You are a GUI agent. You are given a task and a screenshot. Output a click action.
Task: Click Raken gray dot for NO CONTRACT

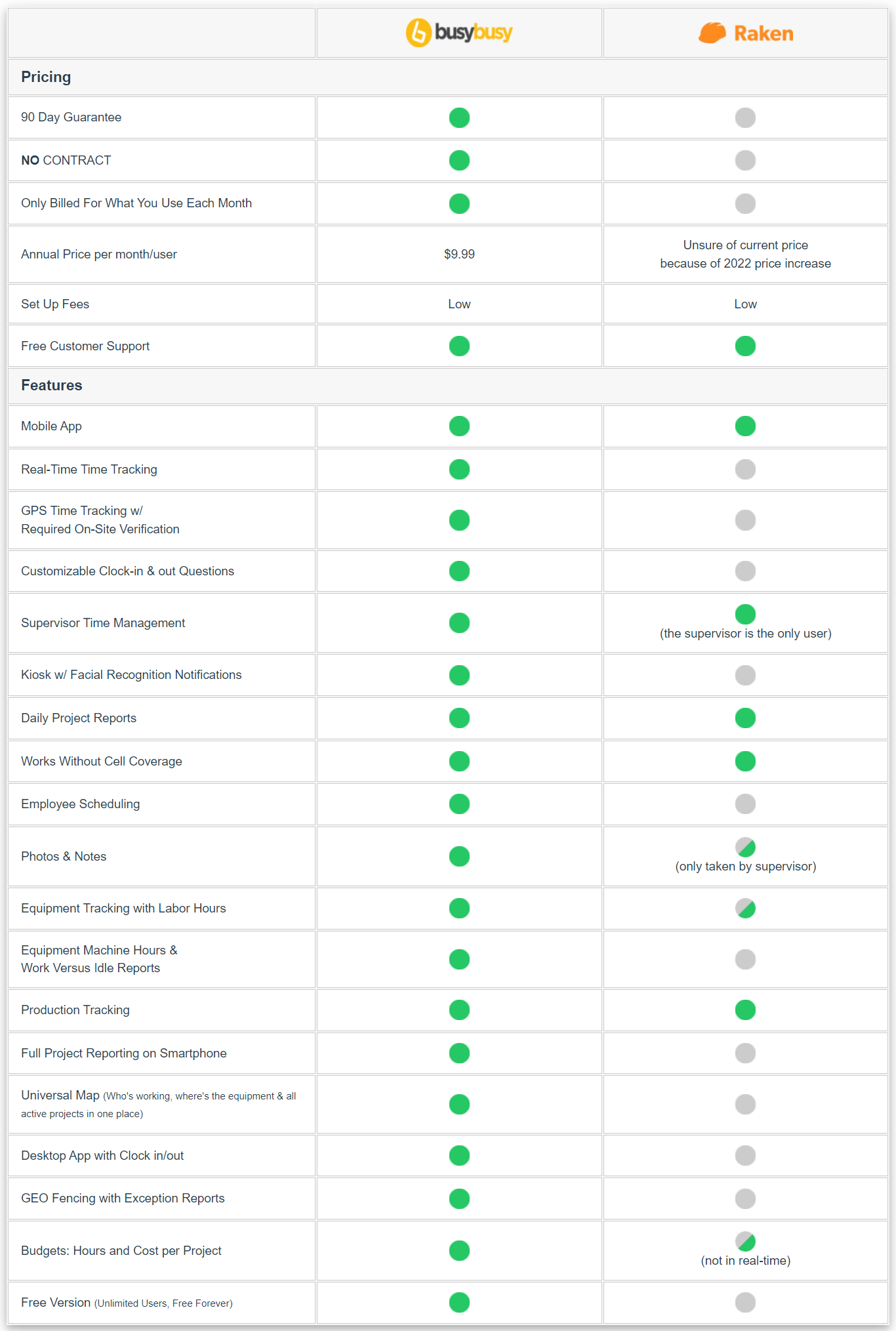pyautogui.click(x=745, y=160)
